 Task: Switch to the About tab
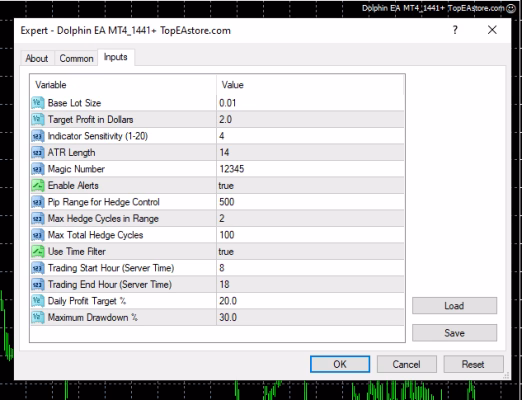point(37,58)
